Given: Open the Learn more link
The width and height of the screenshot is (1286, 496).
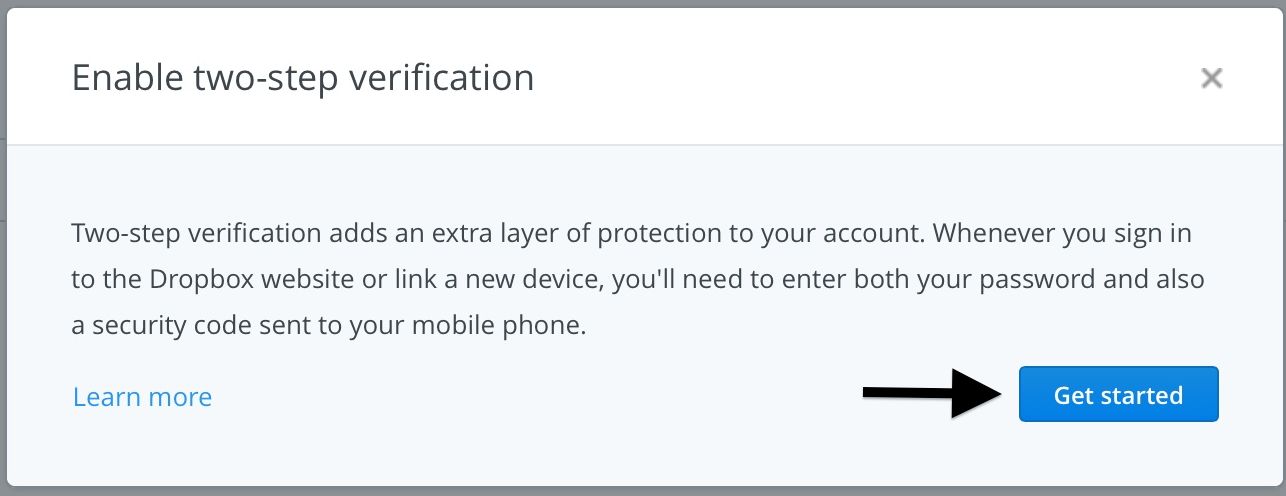Looking at the screenshot, I should coord(142,397).
